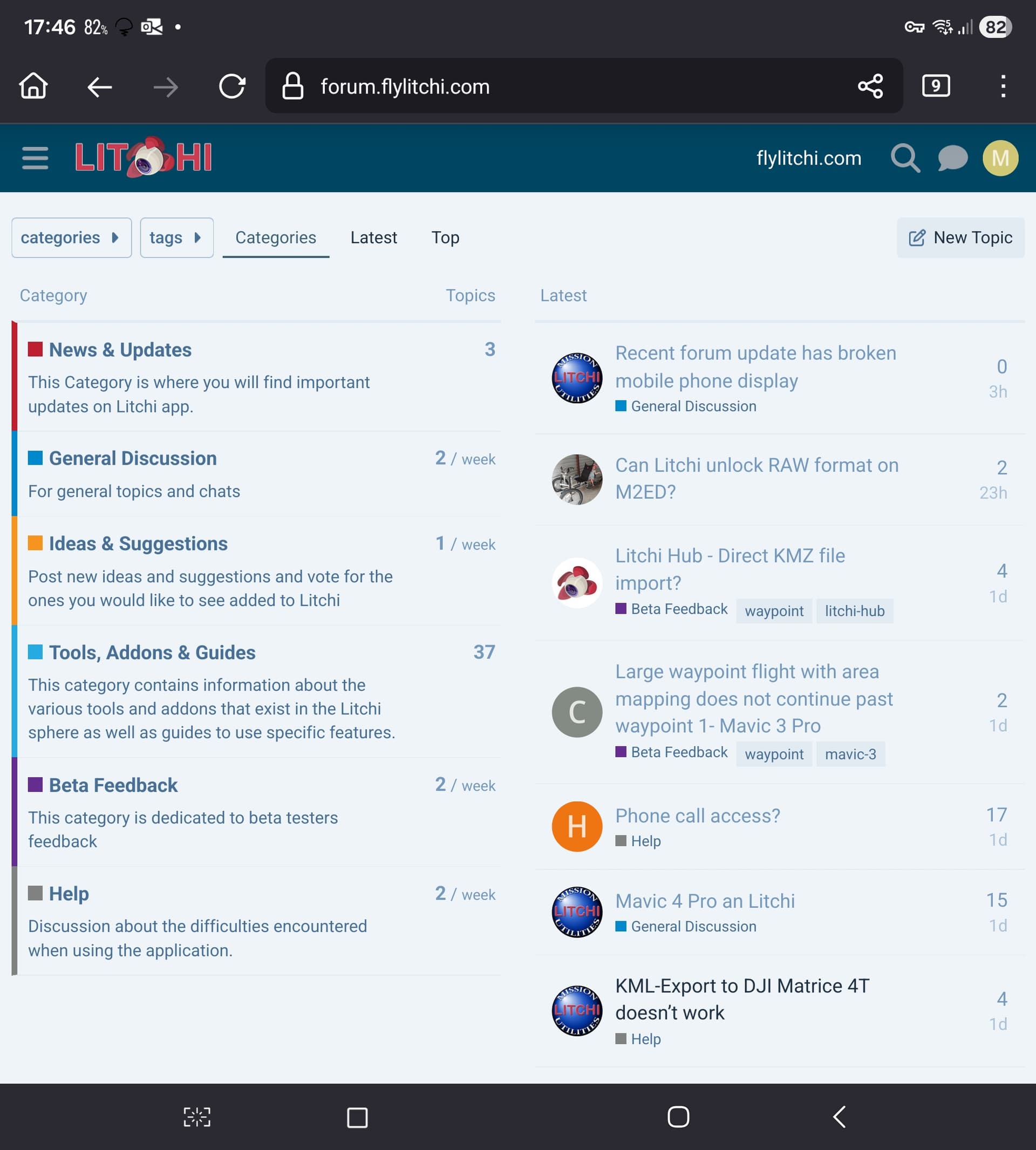The width and height of the screenshot is (1036, 1150).
Task: Expand the tags filter dropdown
Action: click(176, 237)
